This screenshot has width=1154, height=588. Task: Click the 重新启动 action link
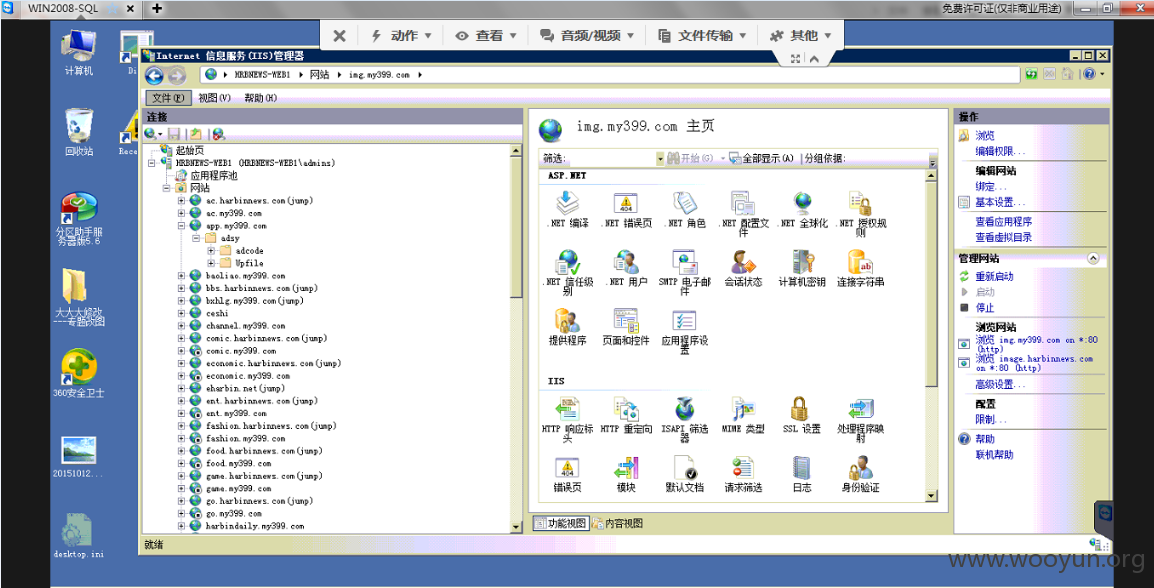(994, 277)
